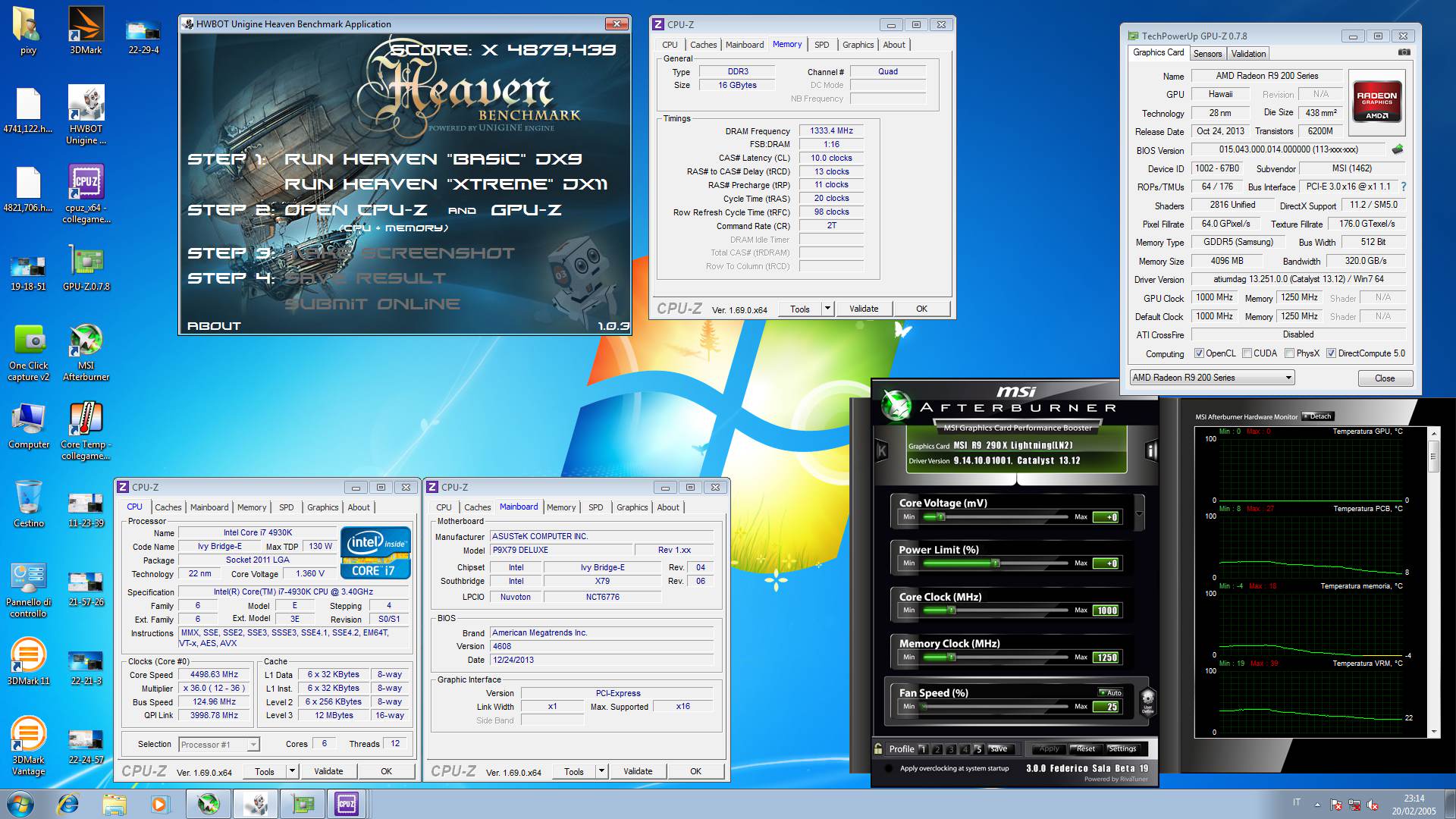
Task: Click Afterburner info 'i' side button
Action: click(1151, 451)
